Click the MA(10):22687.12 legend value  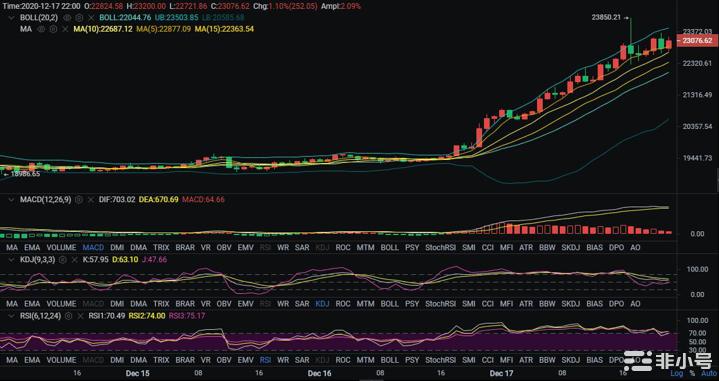[103, 29]
